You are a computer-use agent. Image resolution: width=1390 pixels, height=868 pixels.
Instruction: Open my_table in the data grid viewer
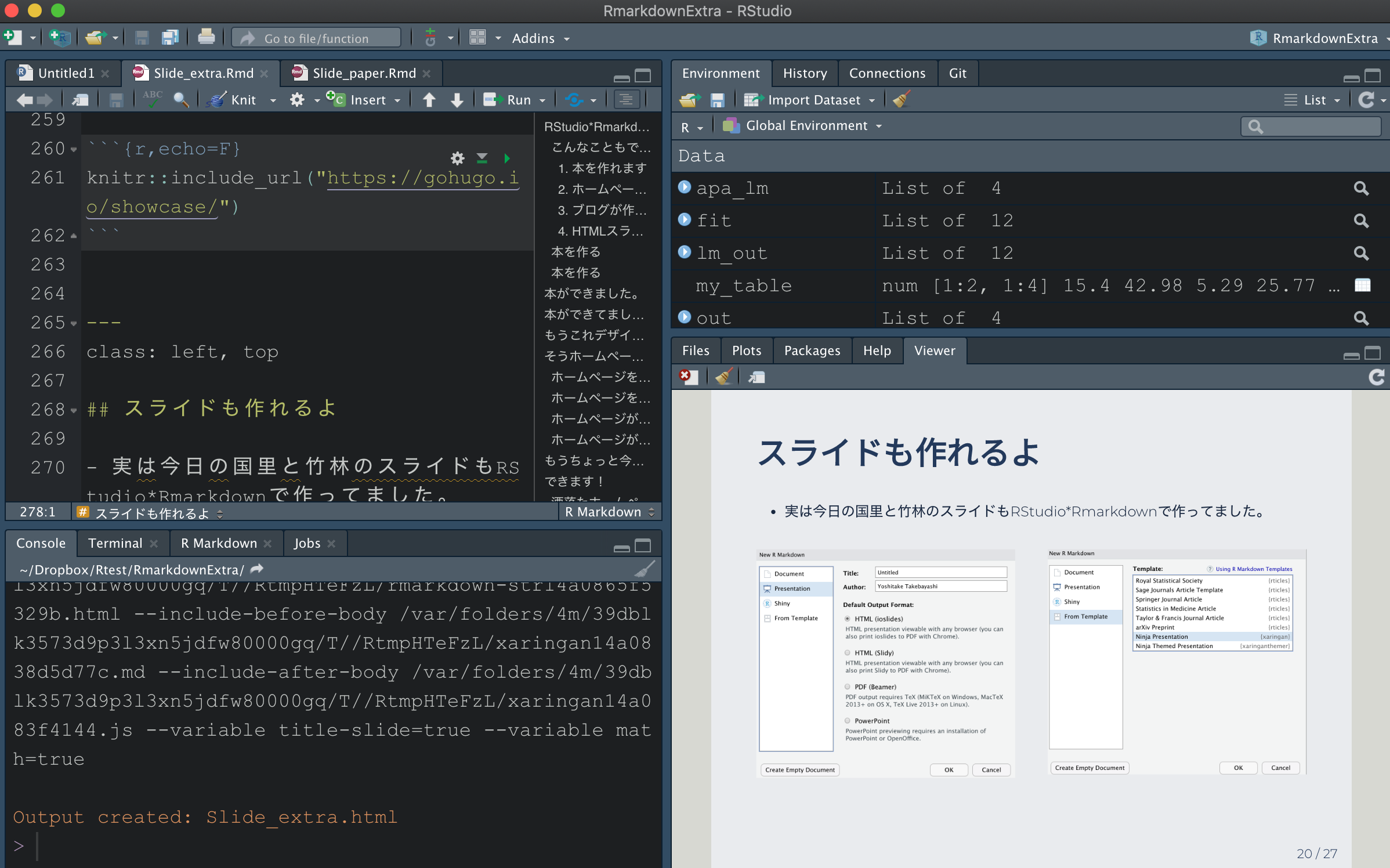1362,285
